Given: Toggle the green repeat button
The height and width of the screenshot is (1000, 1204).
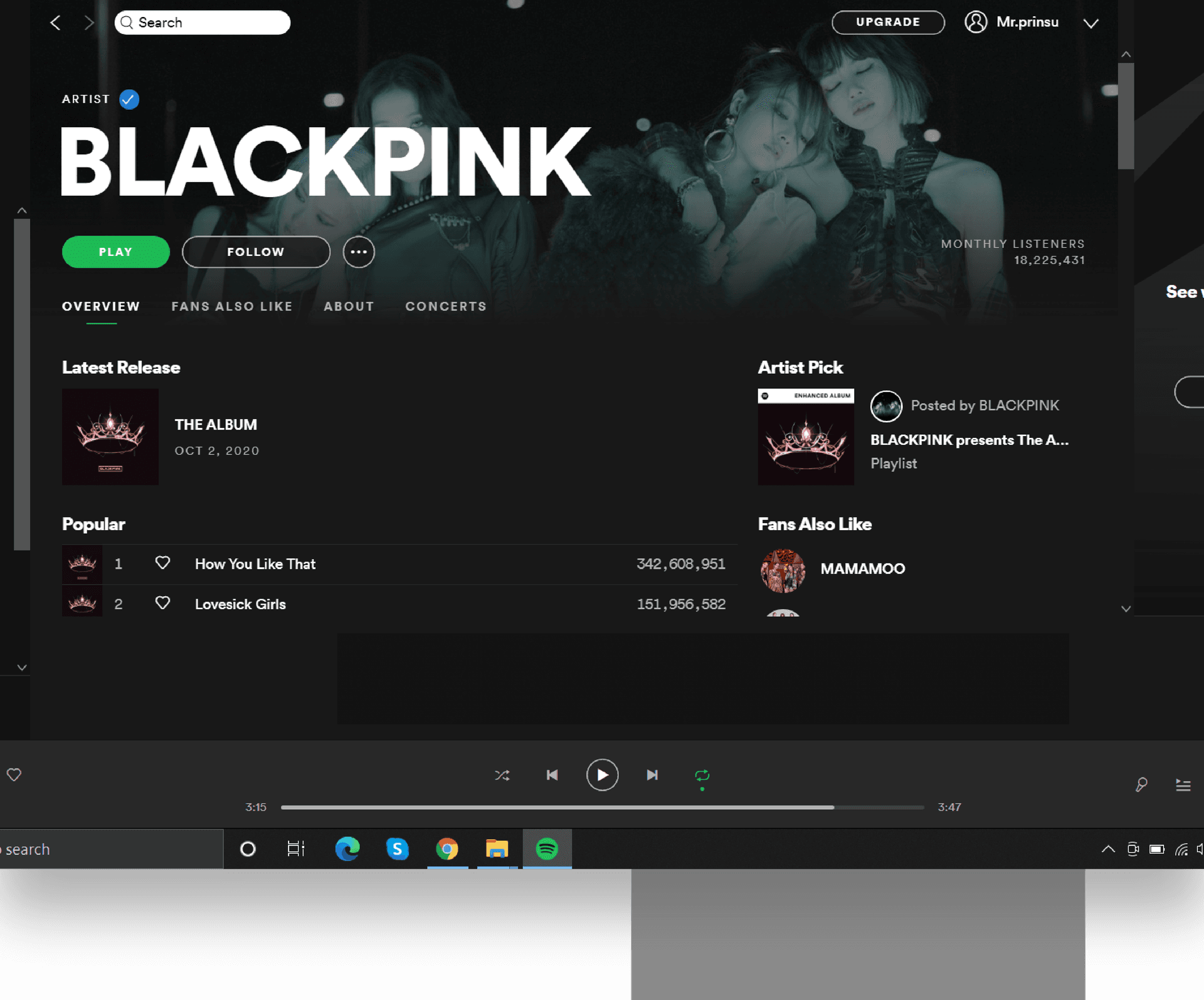Looking at the screenshot, I should [702, 775].
